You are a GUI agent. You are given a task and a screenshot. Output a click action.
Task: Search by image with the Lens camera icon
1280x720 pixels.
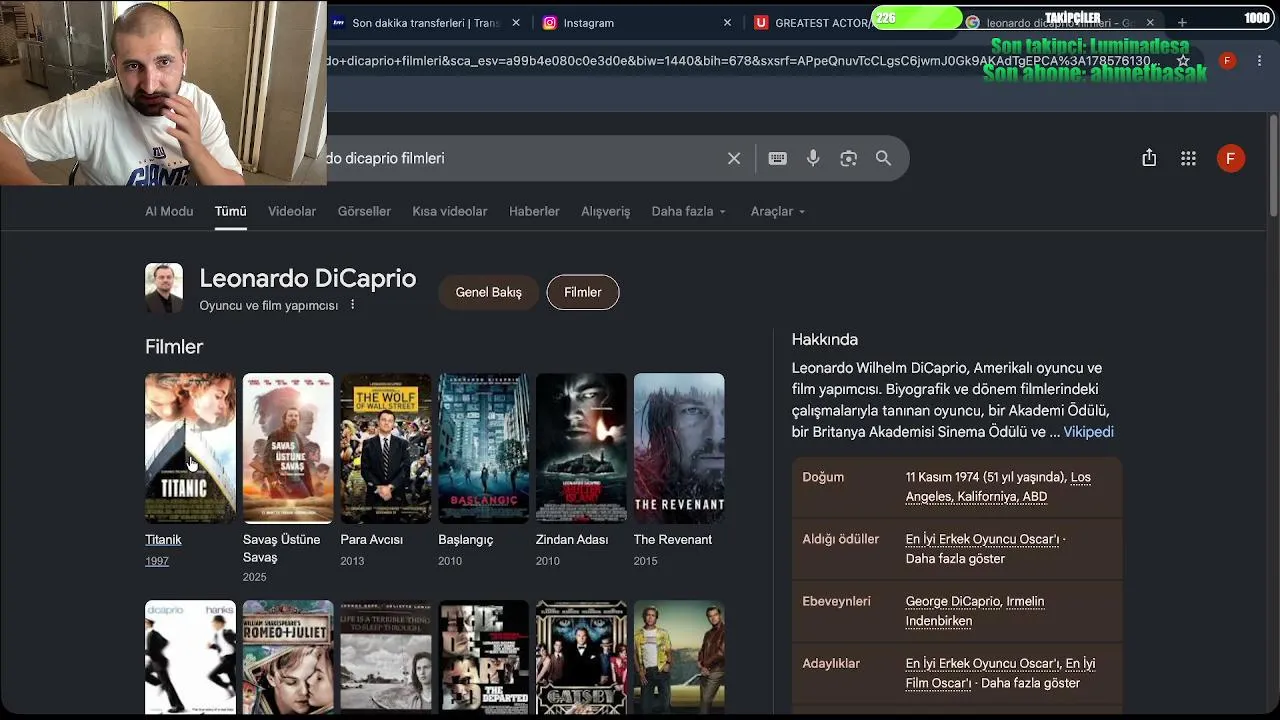tap(848, 158)
